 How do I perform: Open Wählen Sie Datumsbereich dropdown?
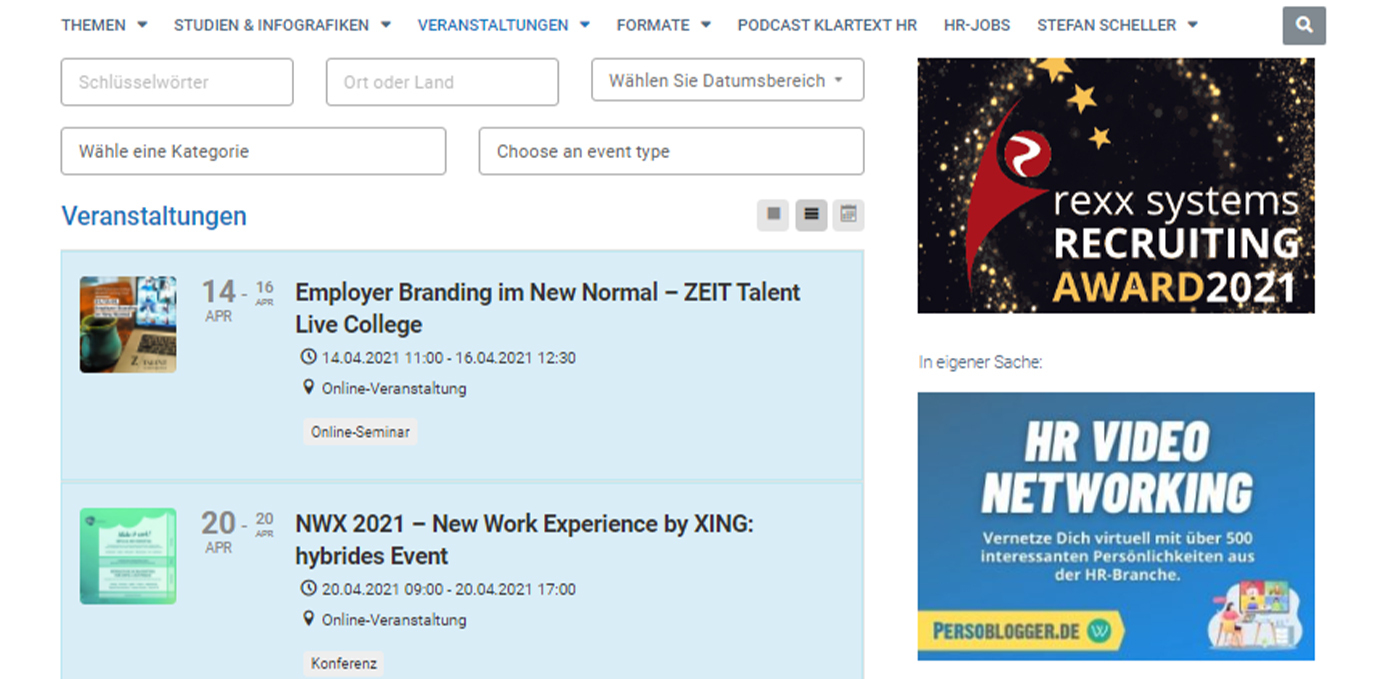[x=727, y=80]
